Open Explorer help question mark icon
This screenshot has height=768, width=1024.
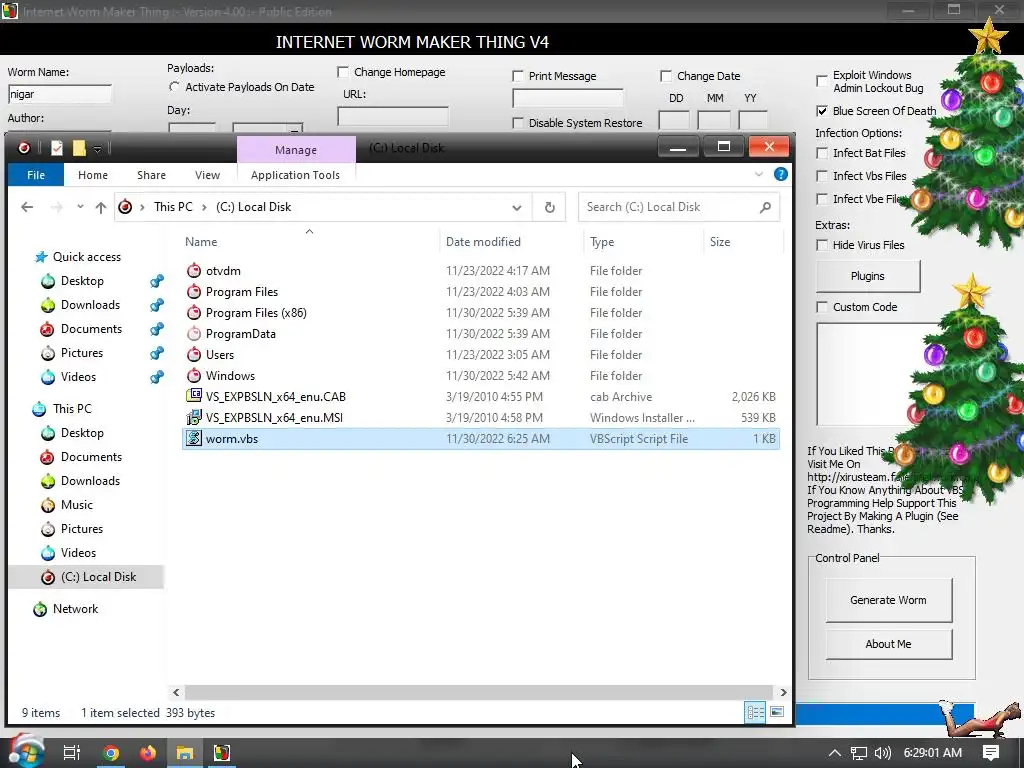tap(780, 174)
